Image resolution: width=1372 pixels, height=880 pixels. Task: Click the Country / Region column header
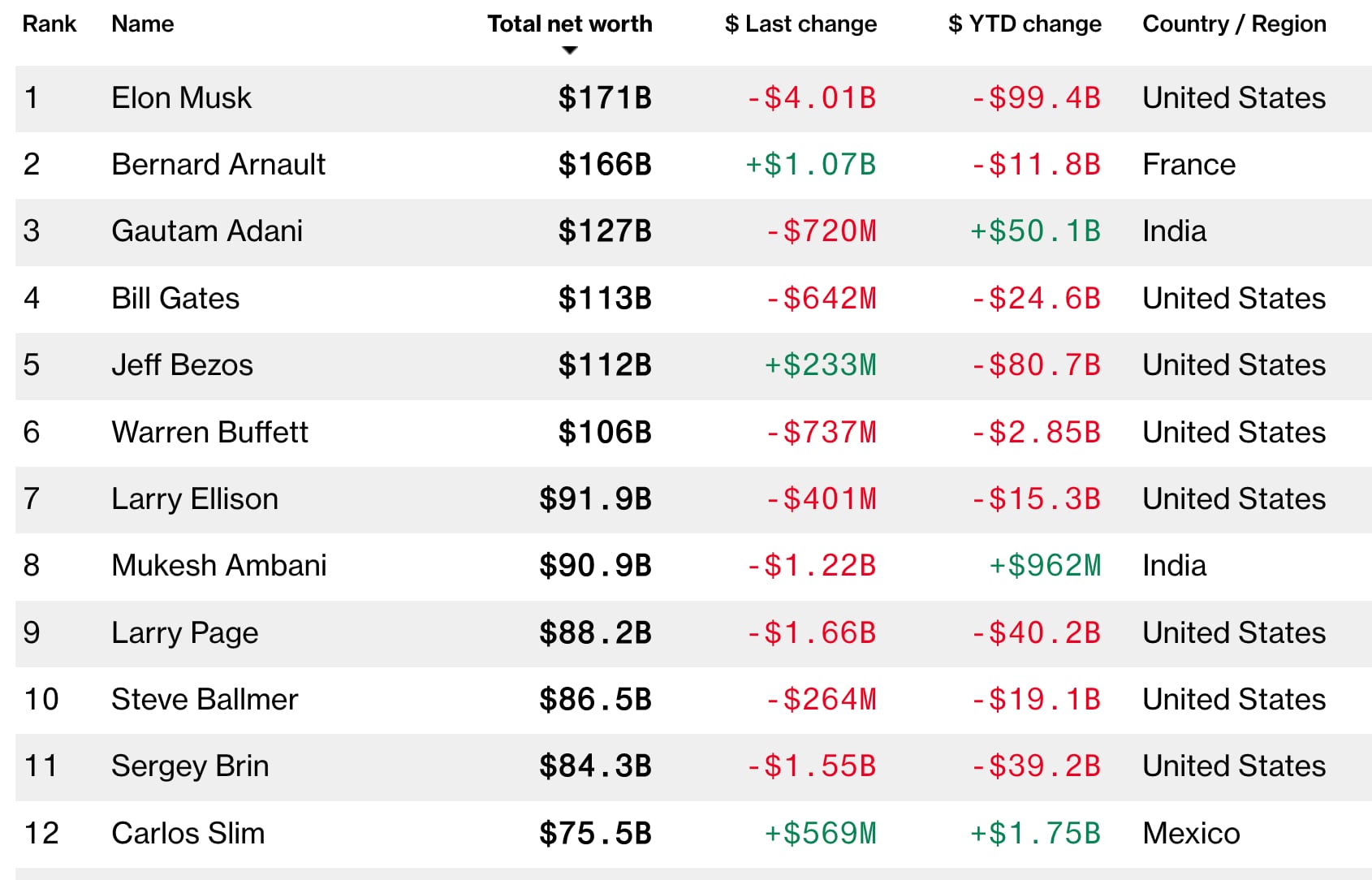click(1234, 24)
